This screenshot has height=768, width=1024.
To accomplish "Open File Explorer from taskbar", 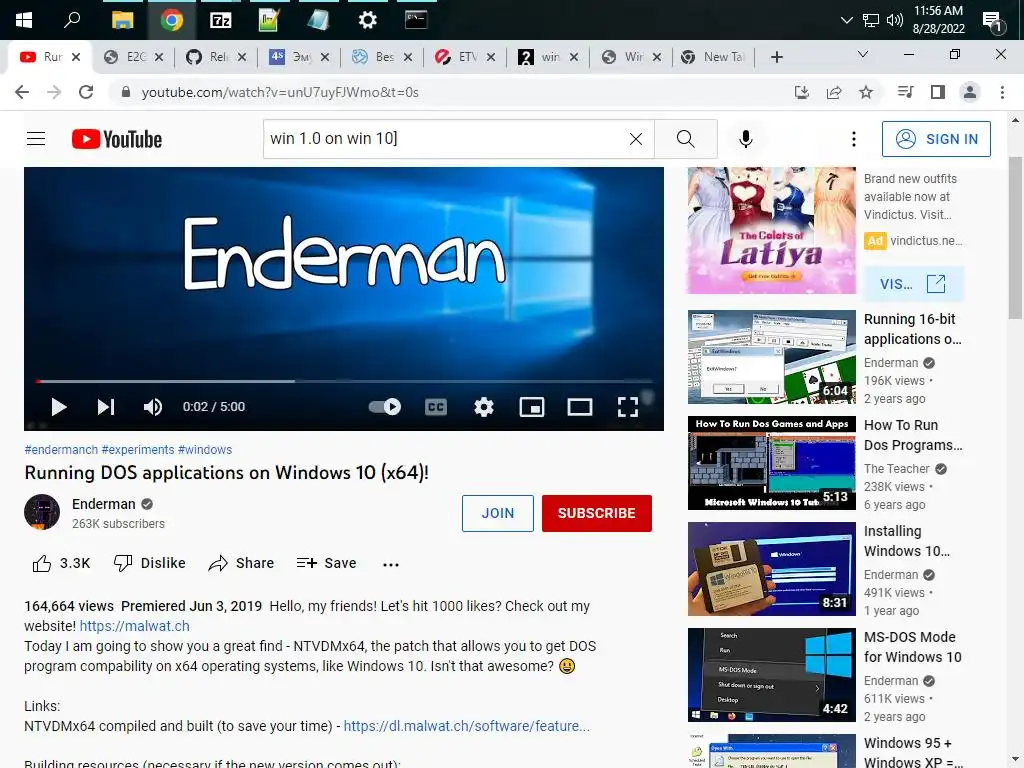I will pos(122,20).
